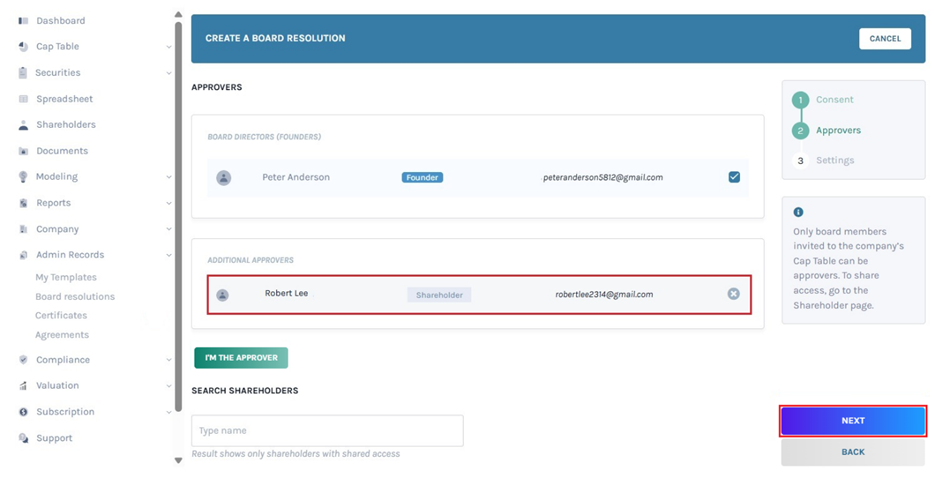Image resolution: width=935 pixels, height=478 pixels.
Task: Click the Securities clipboard icon
Action: [23, 73]
